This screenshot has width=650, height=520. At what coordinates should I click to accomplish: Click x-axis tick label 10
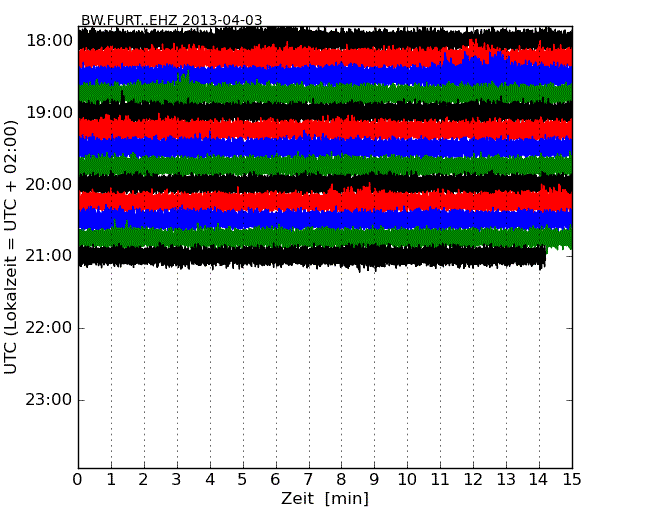[407, 480]
